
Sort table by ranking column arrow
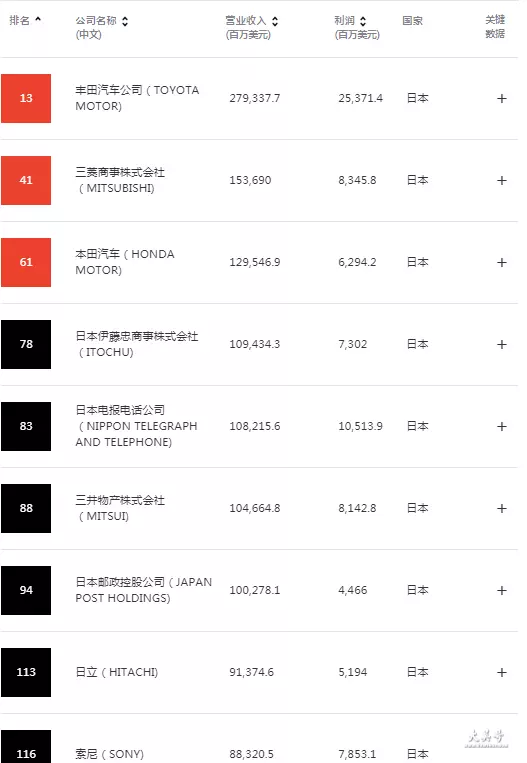(x=38, y=19)
